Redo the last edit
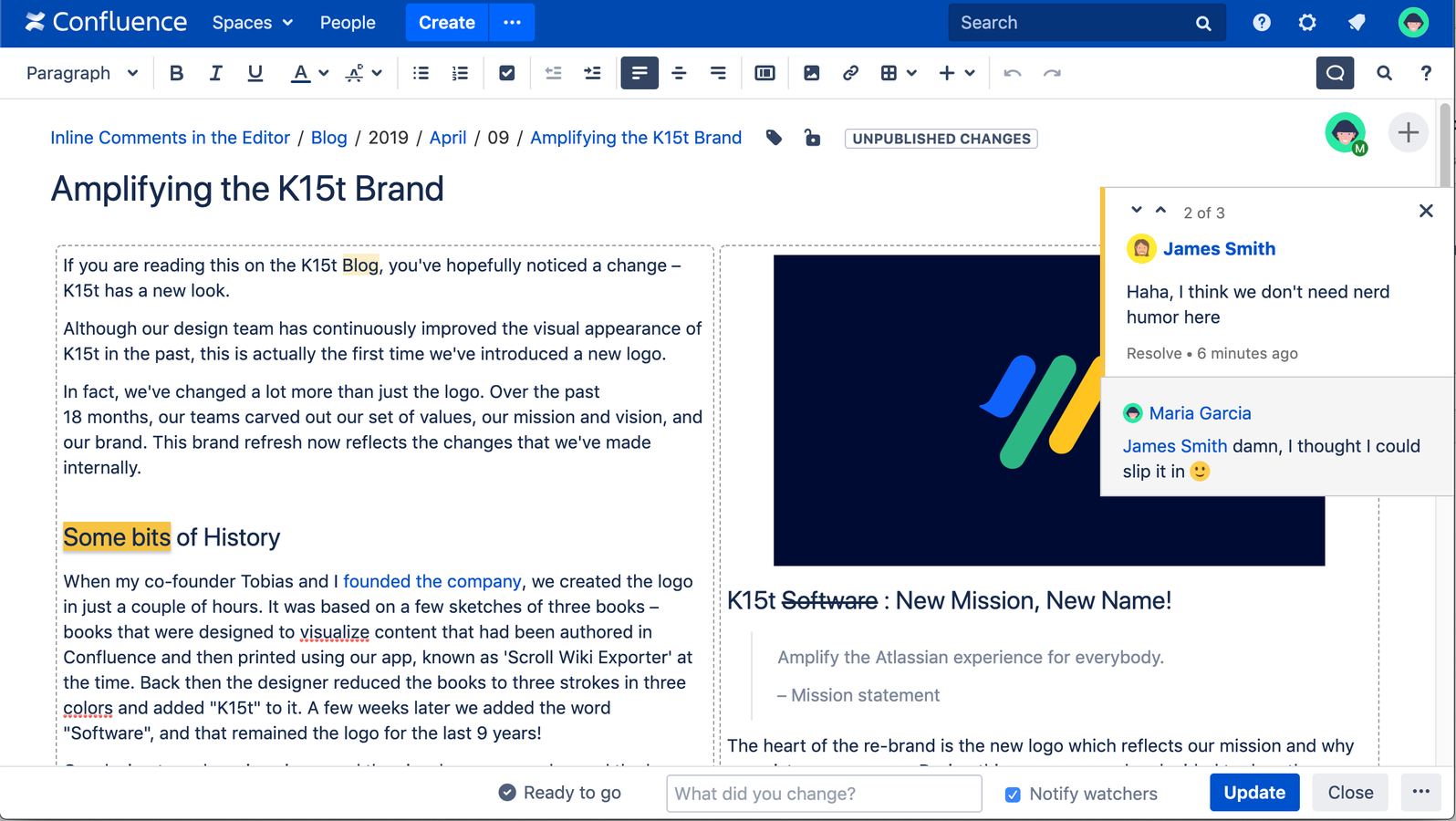The width and height of the screenshot is (1456, 821). (x=1052, y=73)
